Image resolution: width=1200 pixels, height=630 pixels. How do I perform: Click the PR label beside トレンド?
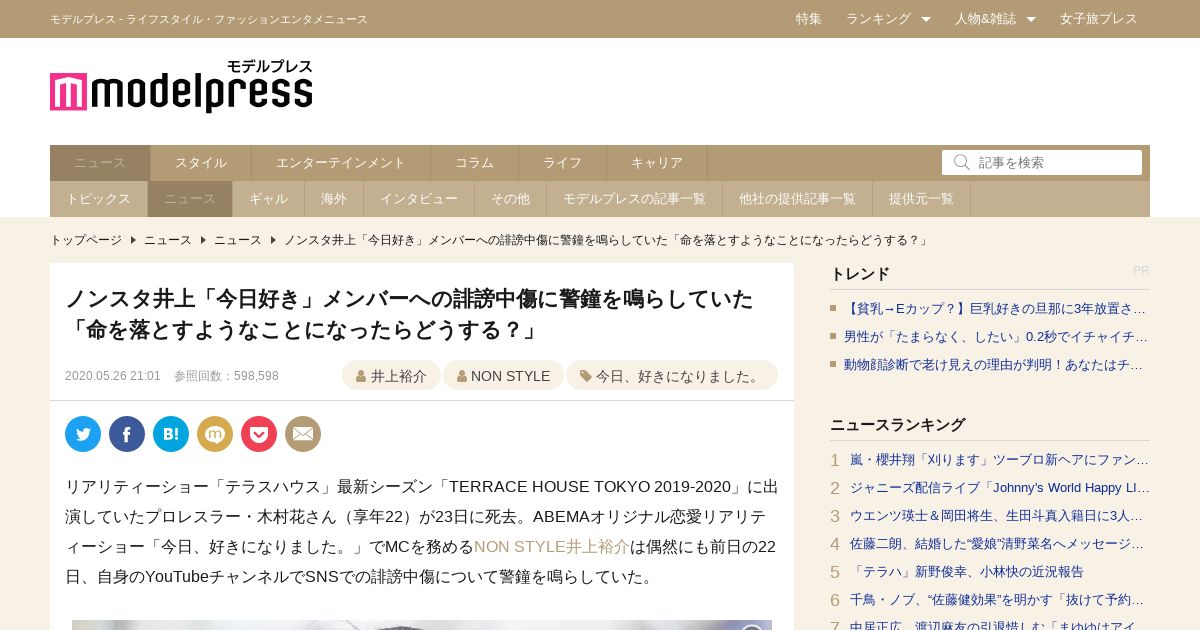(1141, 271)
